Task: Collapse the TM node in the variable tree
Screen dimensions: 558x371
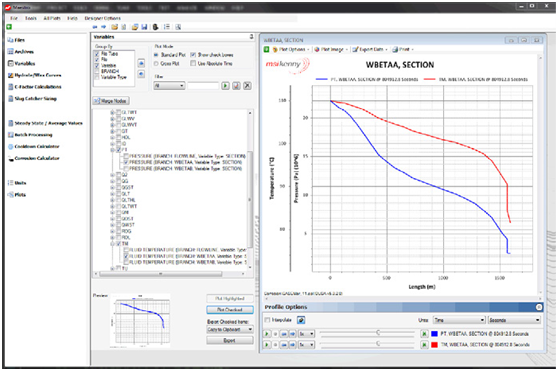Action: pos(112,244)
